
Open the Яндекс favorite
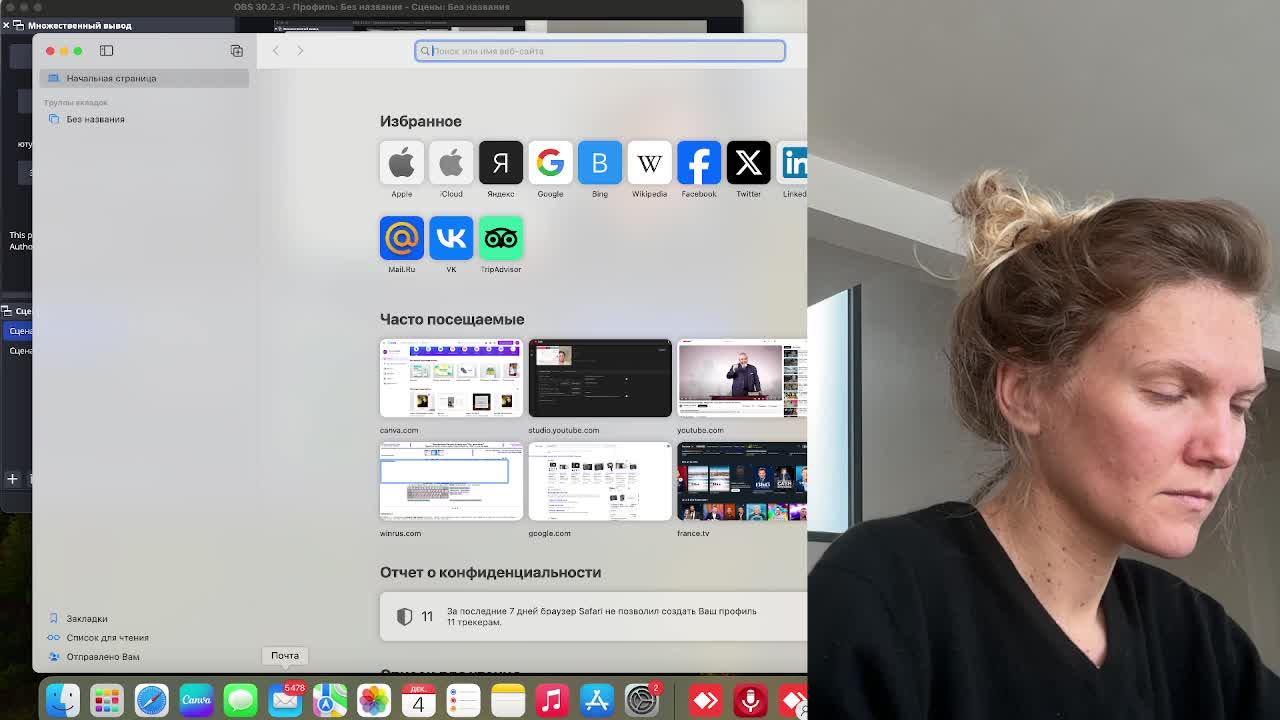(500, 162)
